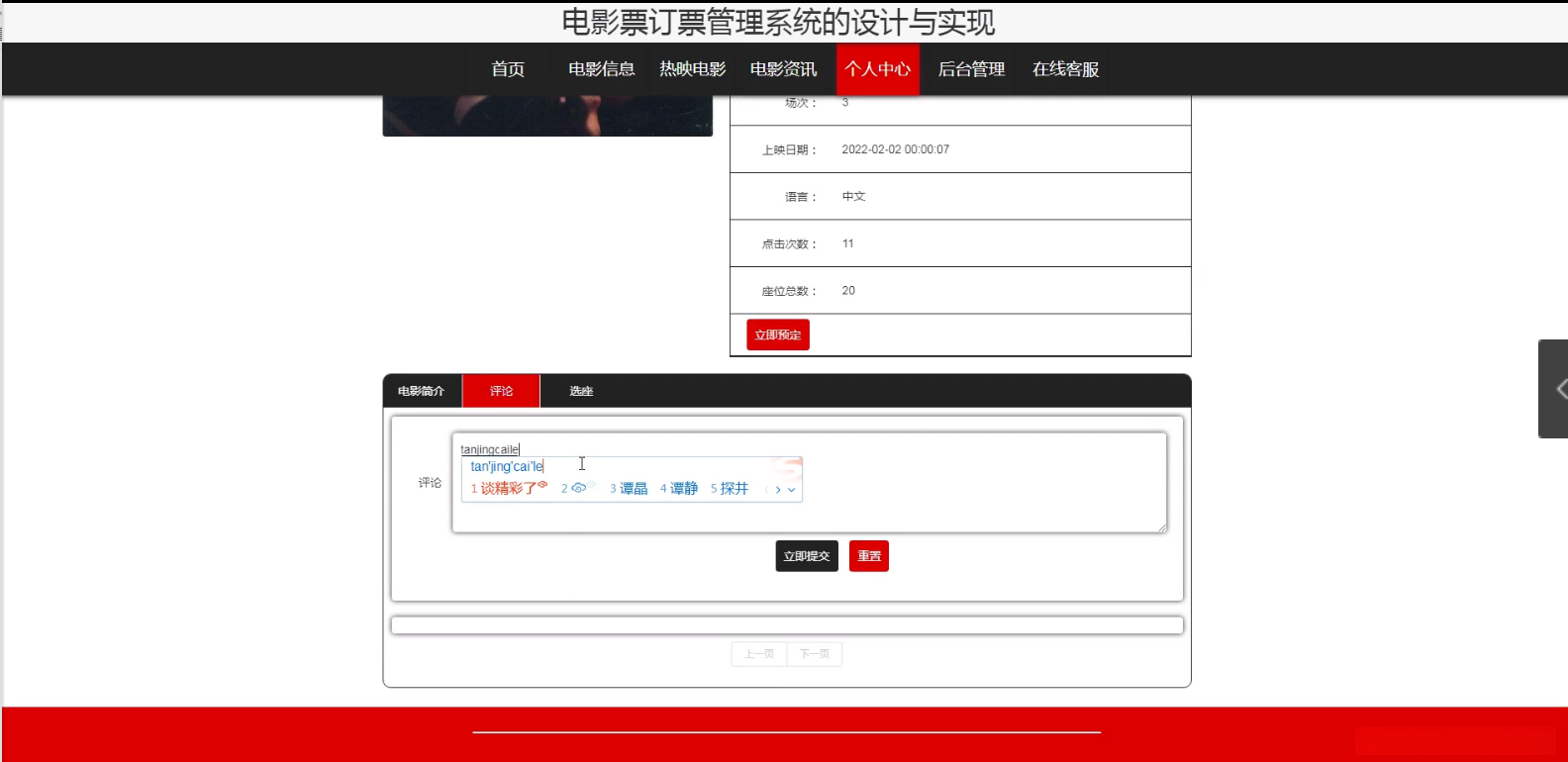Click the 点击次数： field label
The width and height of the screenshot is (1568, 762).
pos(790,244)
